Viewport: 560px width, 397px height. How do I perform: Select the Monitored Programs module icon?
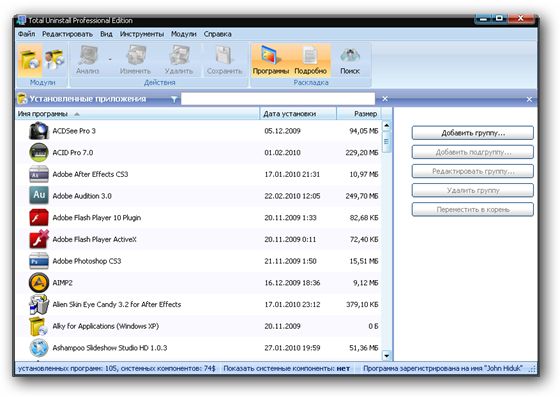click(x=54, y=60)
